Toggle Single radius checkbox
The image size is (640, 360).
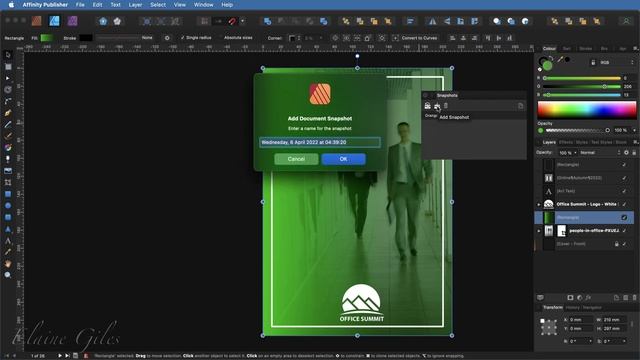[x=196, y=38]
